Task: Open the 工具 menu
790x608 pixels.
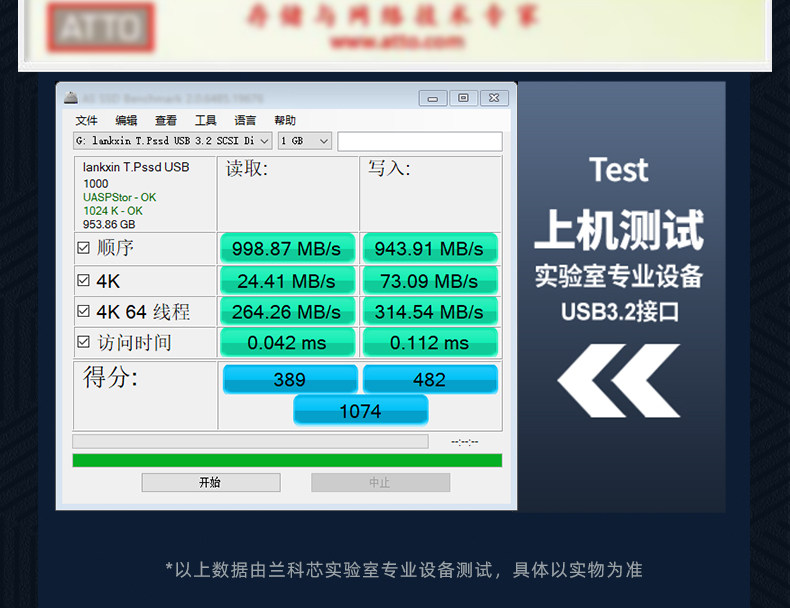Action: [206, 120]
